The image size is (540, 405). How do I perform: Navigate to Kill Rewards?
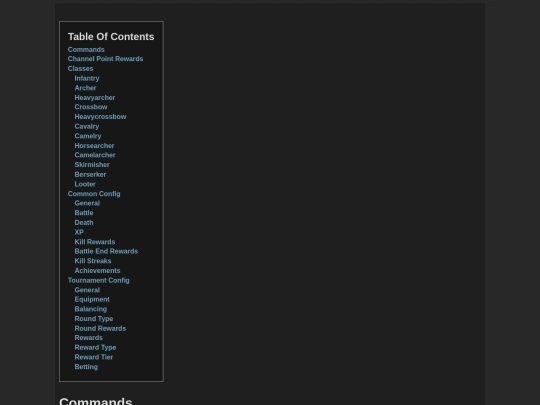coord(95,242)
